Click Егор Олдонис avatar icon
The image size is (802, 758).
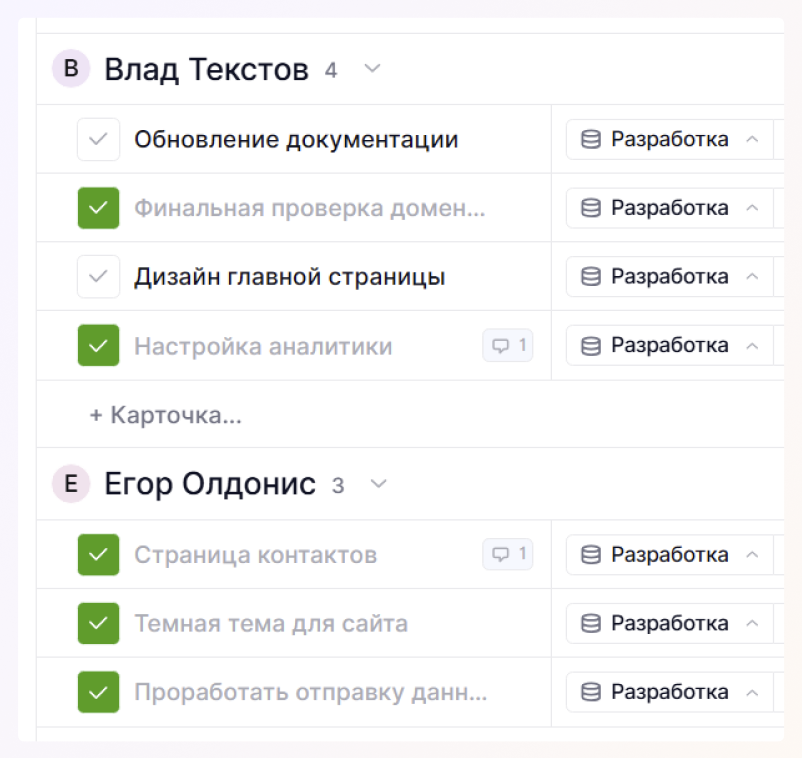coord(71,484)
